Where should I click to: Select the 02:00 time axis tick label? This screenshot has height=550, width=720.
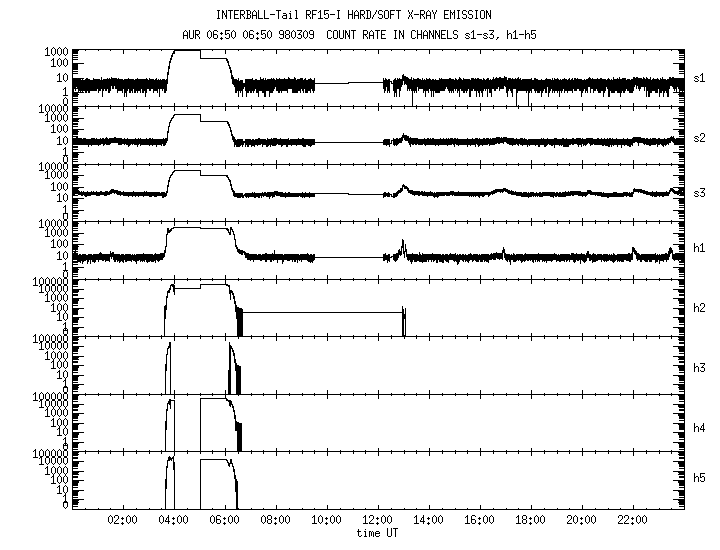point(122,520)
